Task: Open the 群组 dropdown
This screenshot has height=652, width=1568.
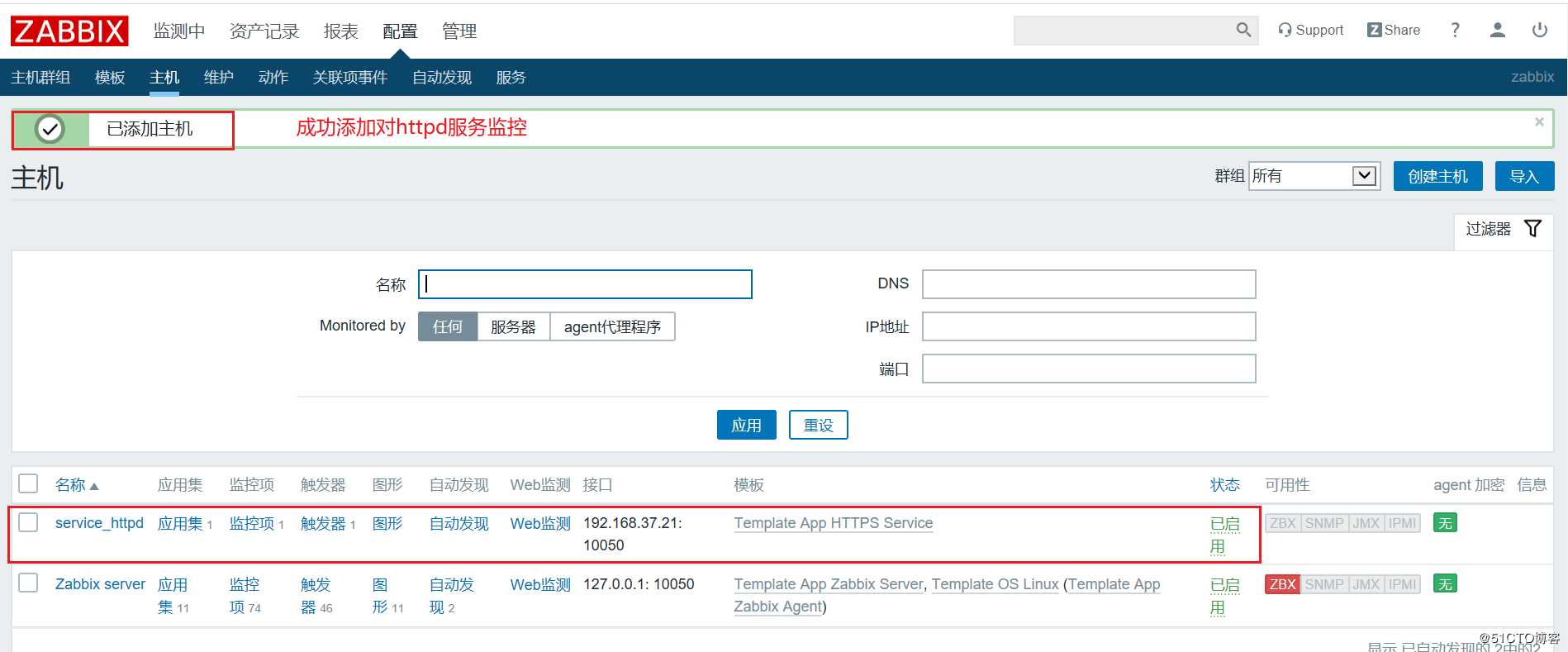Action: (1314, 176)
